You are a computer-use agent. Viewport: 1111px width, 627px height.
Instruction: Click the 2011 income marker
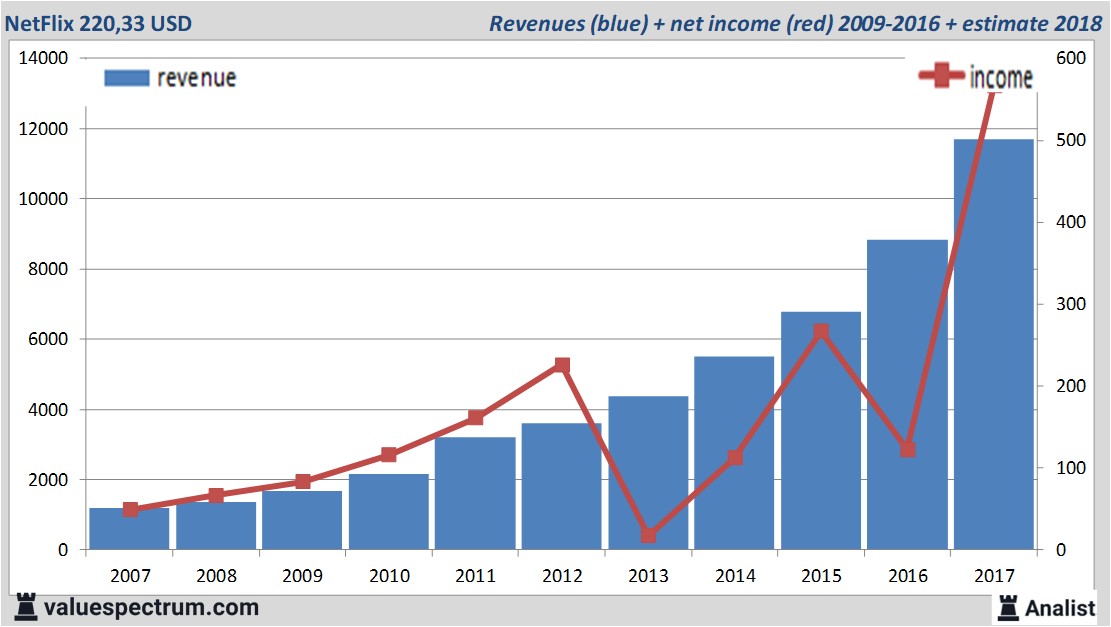click(476, 418)
